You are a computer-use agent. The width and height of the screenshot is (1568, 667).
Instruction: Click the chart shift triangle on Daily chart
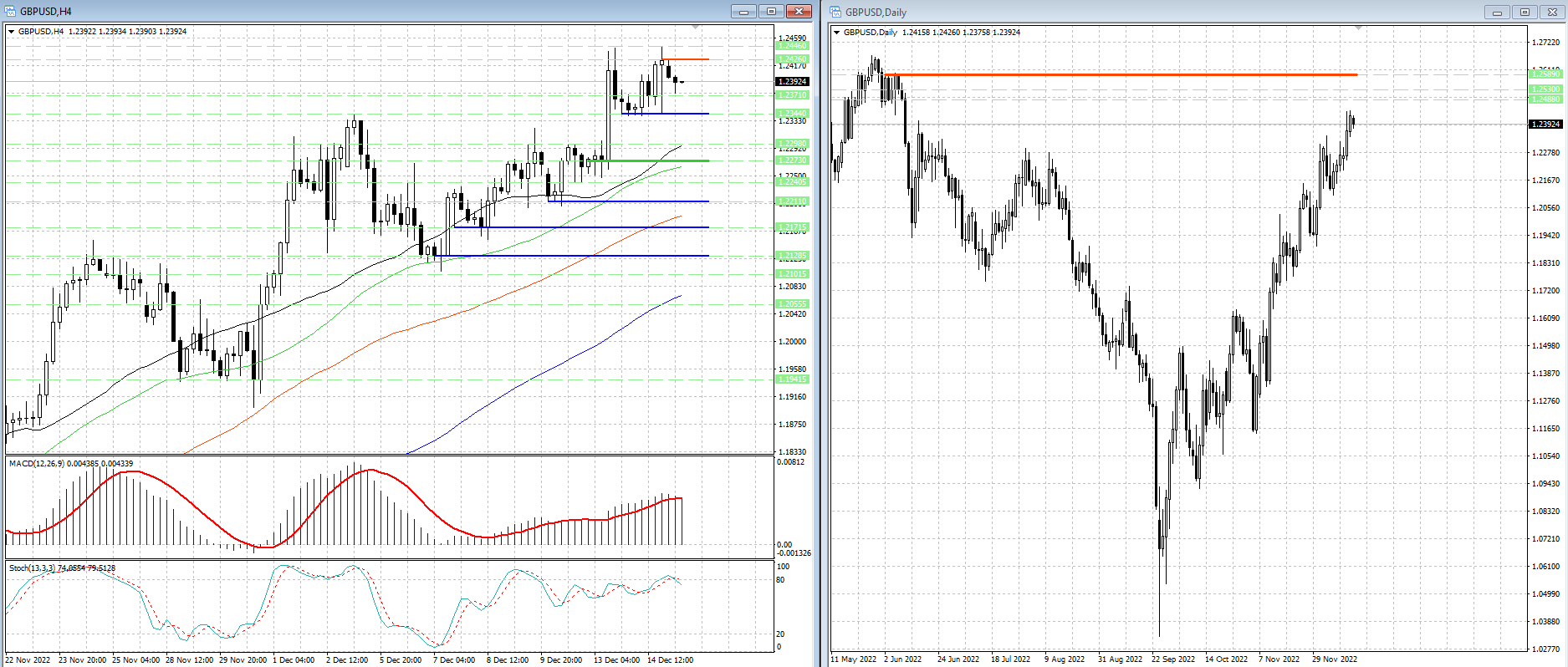click(x=1358, y=28)
